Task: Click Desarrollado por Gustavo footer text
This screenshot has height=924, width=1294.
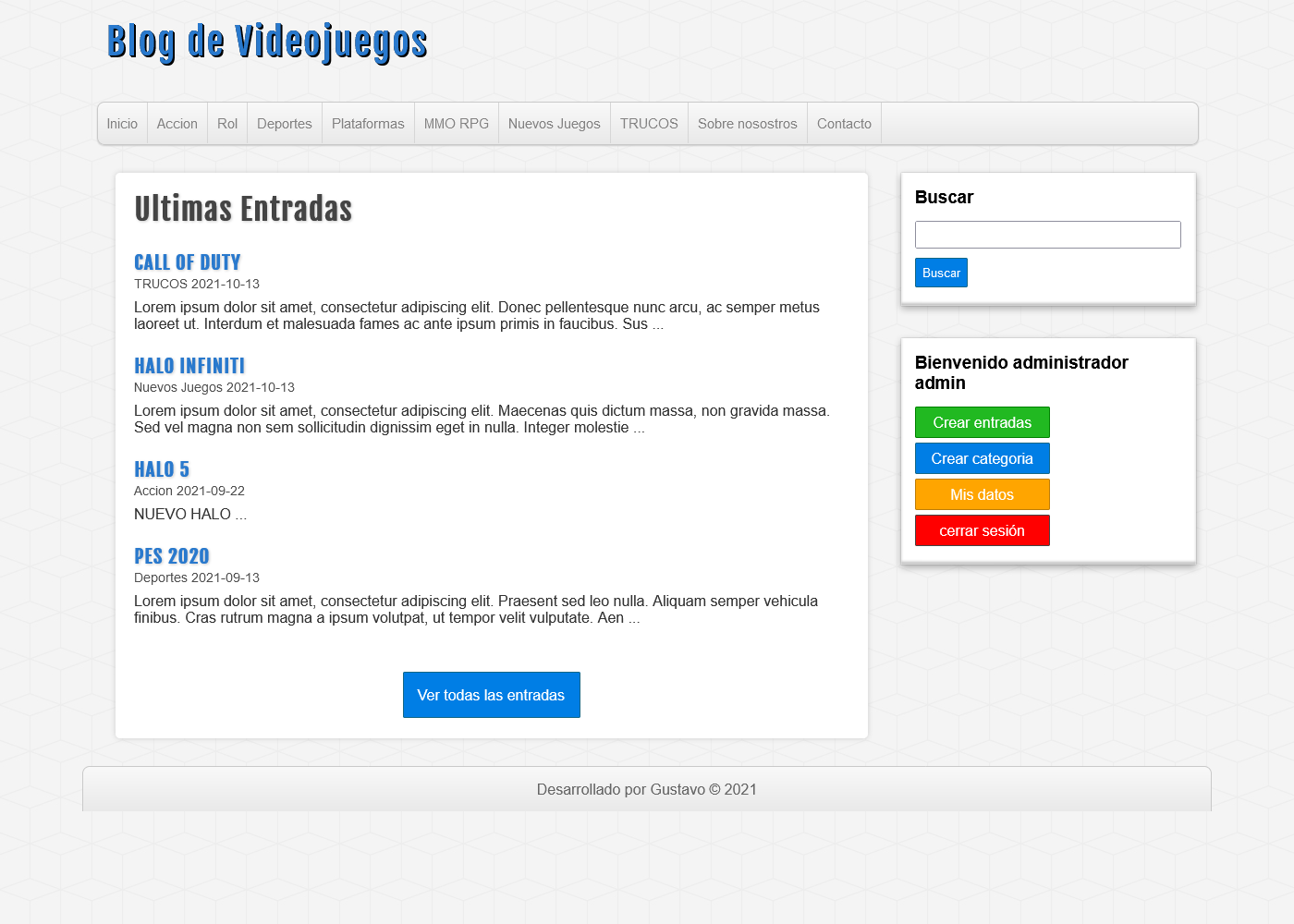Action: tap(647, 789)
